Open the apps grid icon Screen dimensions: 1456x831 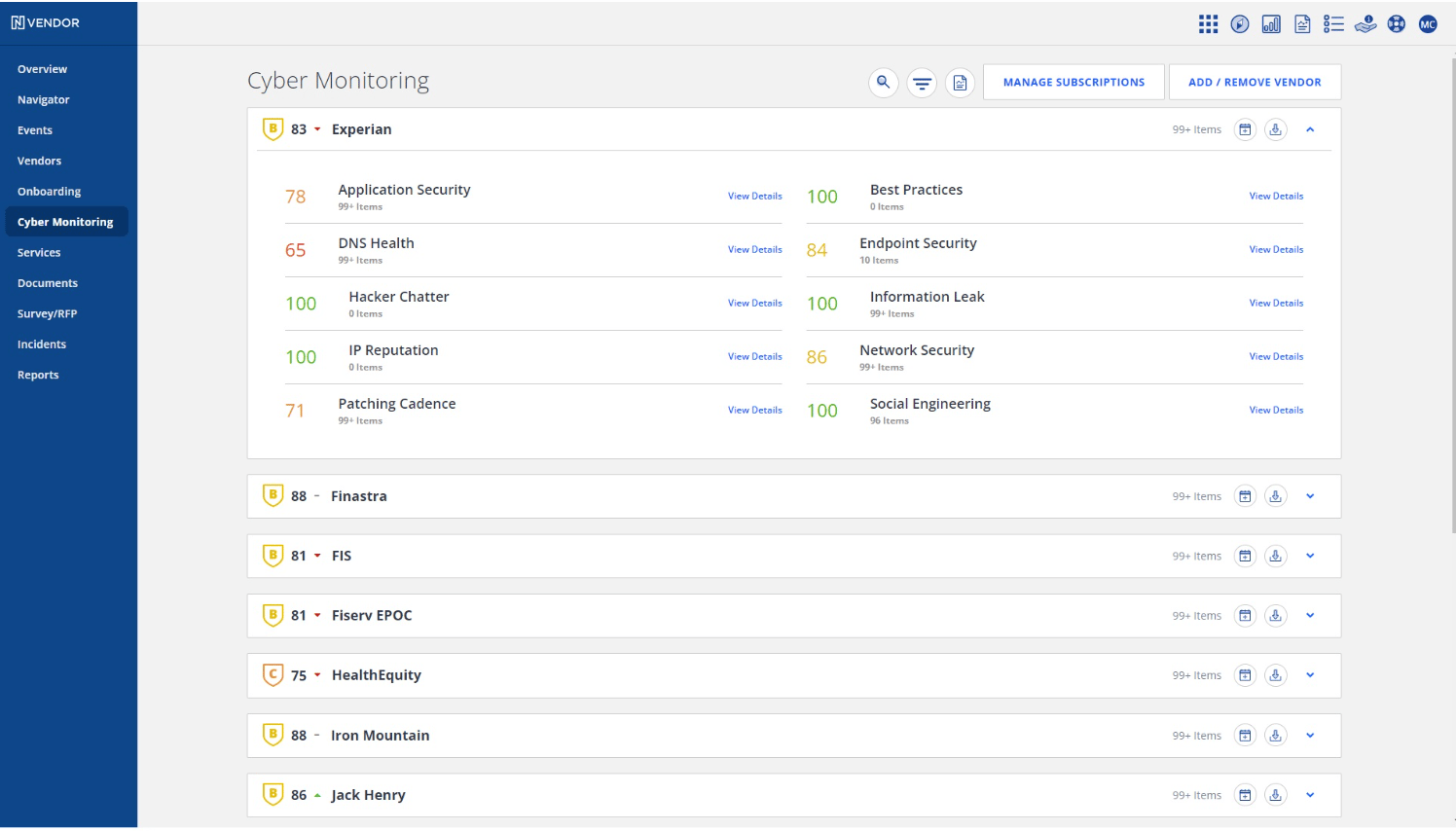[1208, 24]
